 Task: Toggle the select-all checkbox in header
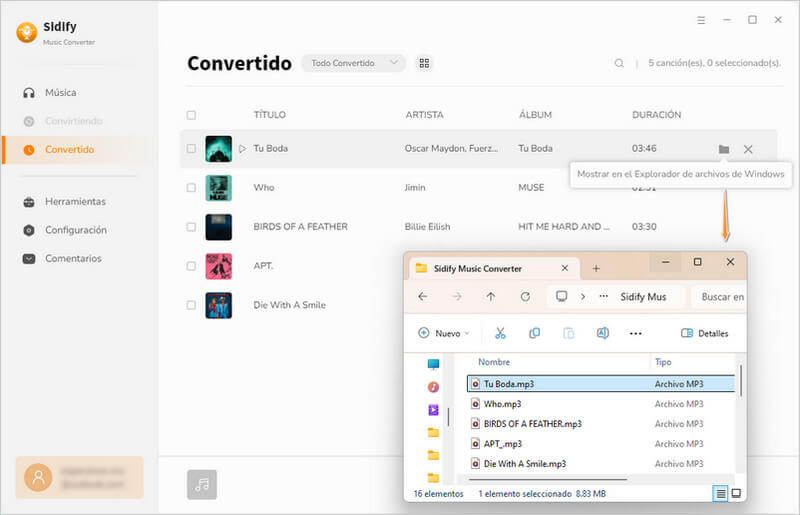point(191,115)
